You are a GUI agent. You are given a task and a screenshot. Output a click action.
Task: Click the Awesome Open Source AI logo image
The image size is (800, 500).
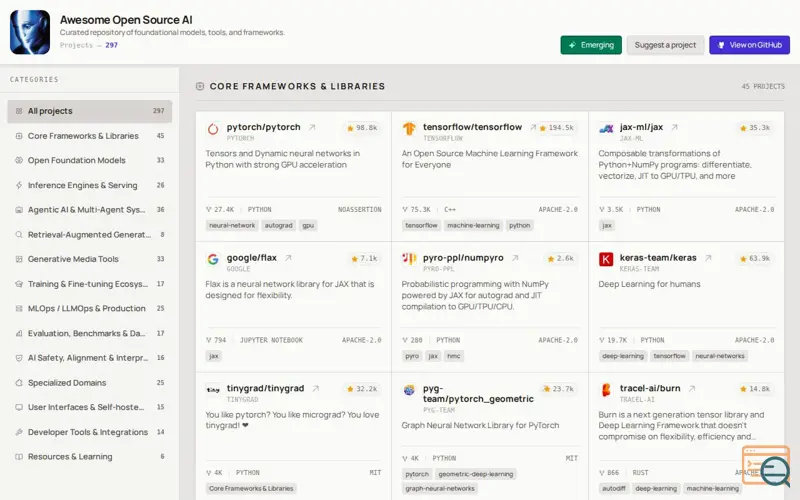30,32
